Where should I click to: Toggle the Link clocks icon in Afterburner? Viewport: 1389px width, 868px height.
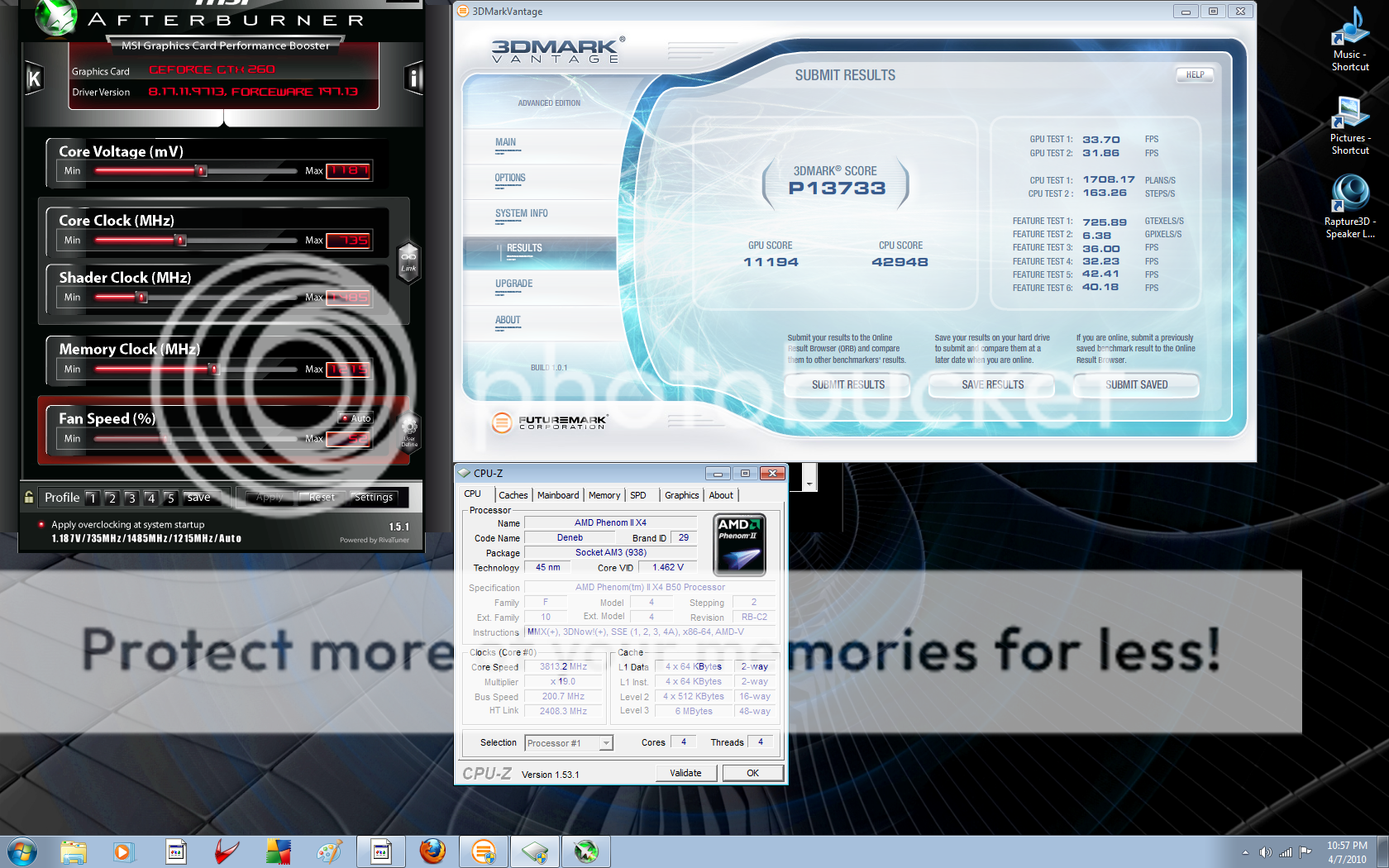point(408,262)
